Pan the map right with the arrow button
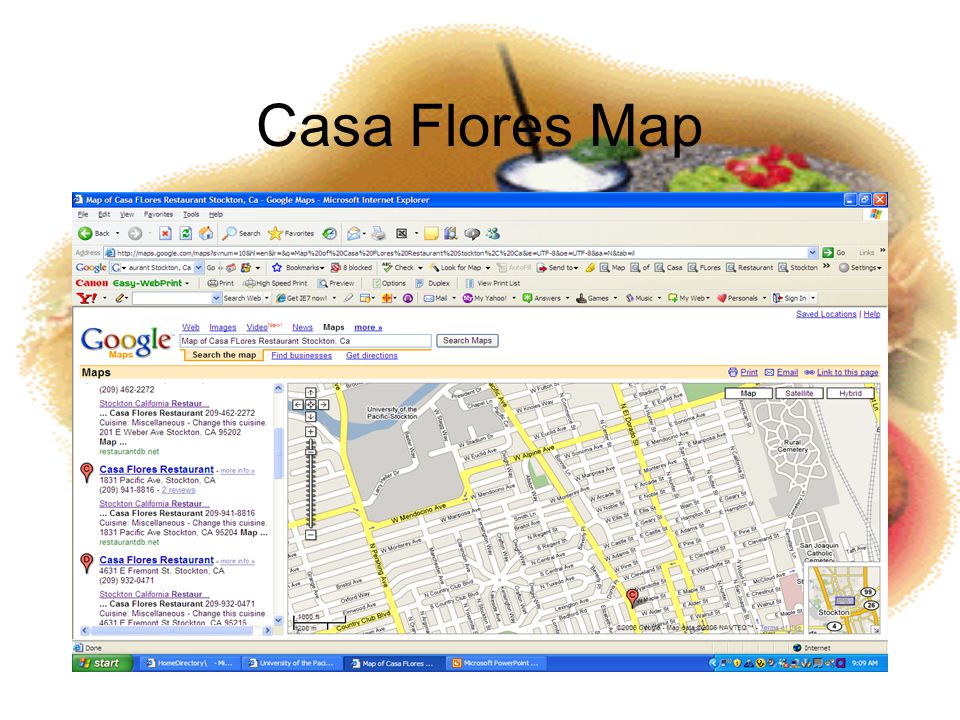This screenshot has width=960, height=720. pyautogui.click(x=323, y=405)
